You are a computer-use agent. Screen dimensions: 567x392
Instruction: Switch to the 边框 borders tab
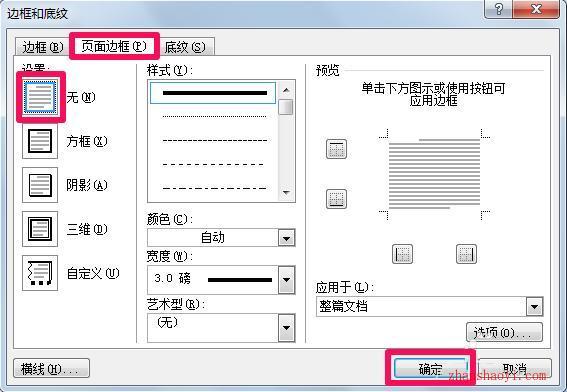point(42,47)
